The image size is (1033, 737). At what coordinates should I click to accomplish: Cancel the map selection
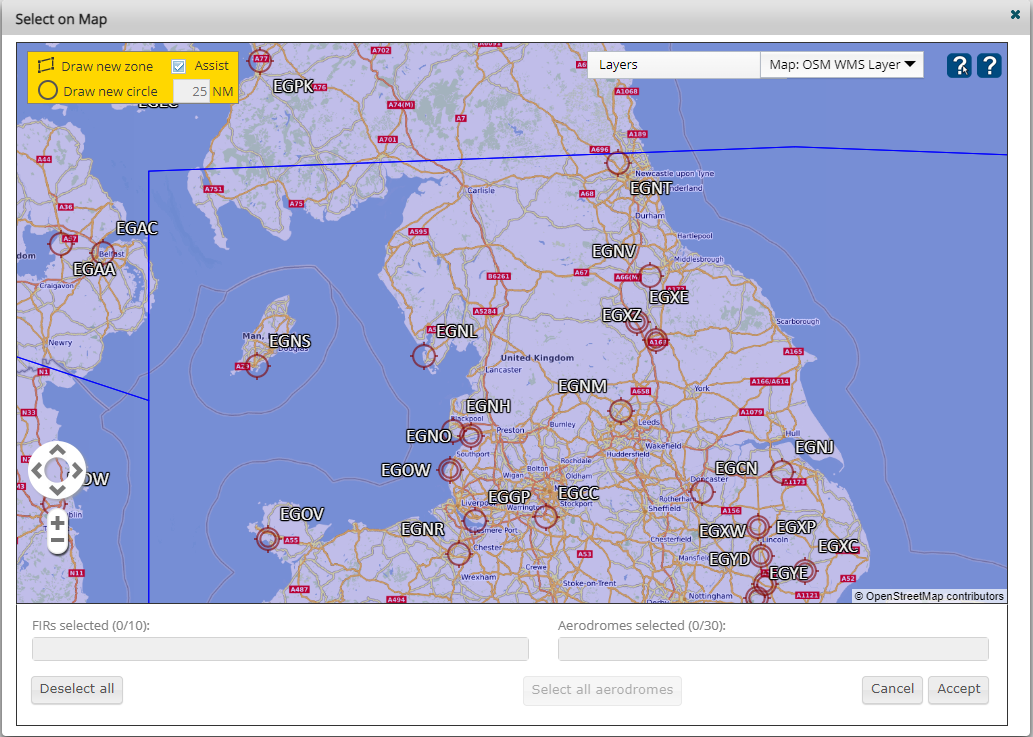coord(892,690)
